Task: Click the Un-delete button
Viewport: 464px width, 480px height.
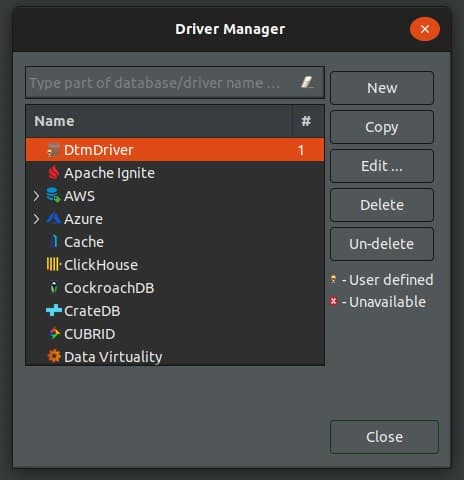Action: (382, 244)
